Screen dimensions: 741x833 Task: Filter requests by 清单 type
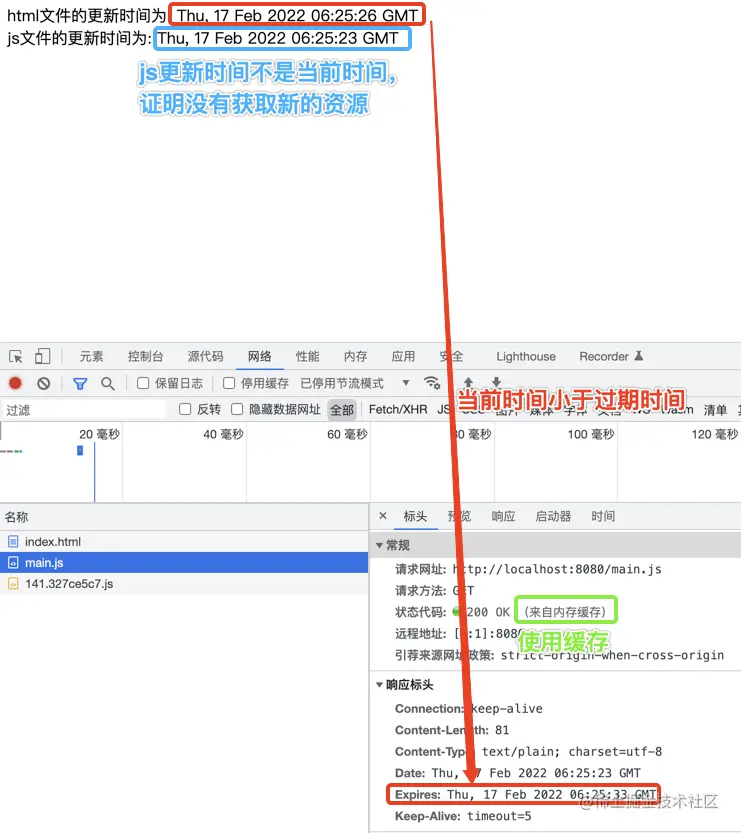pos(716,410)
